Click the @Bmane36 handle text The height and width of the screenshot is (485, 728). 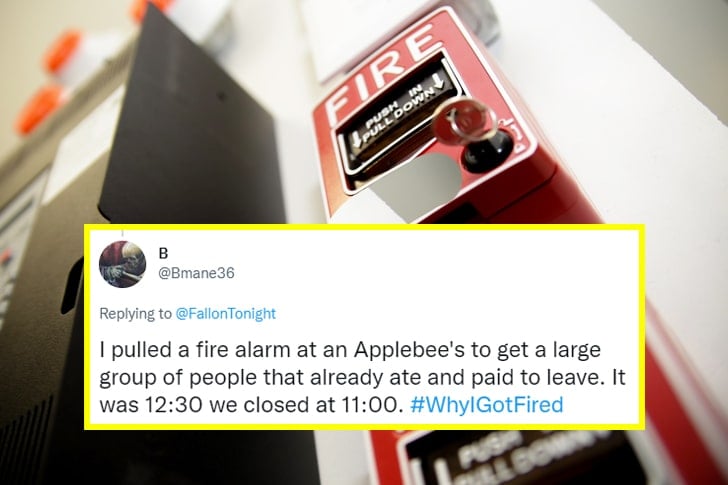[196, 273]
